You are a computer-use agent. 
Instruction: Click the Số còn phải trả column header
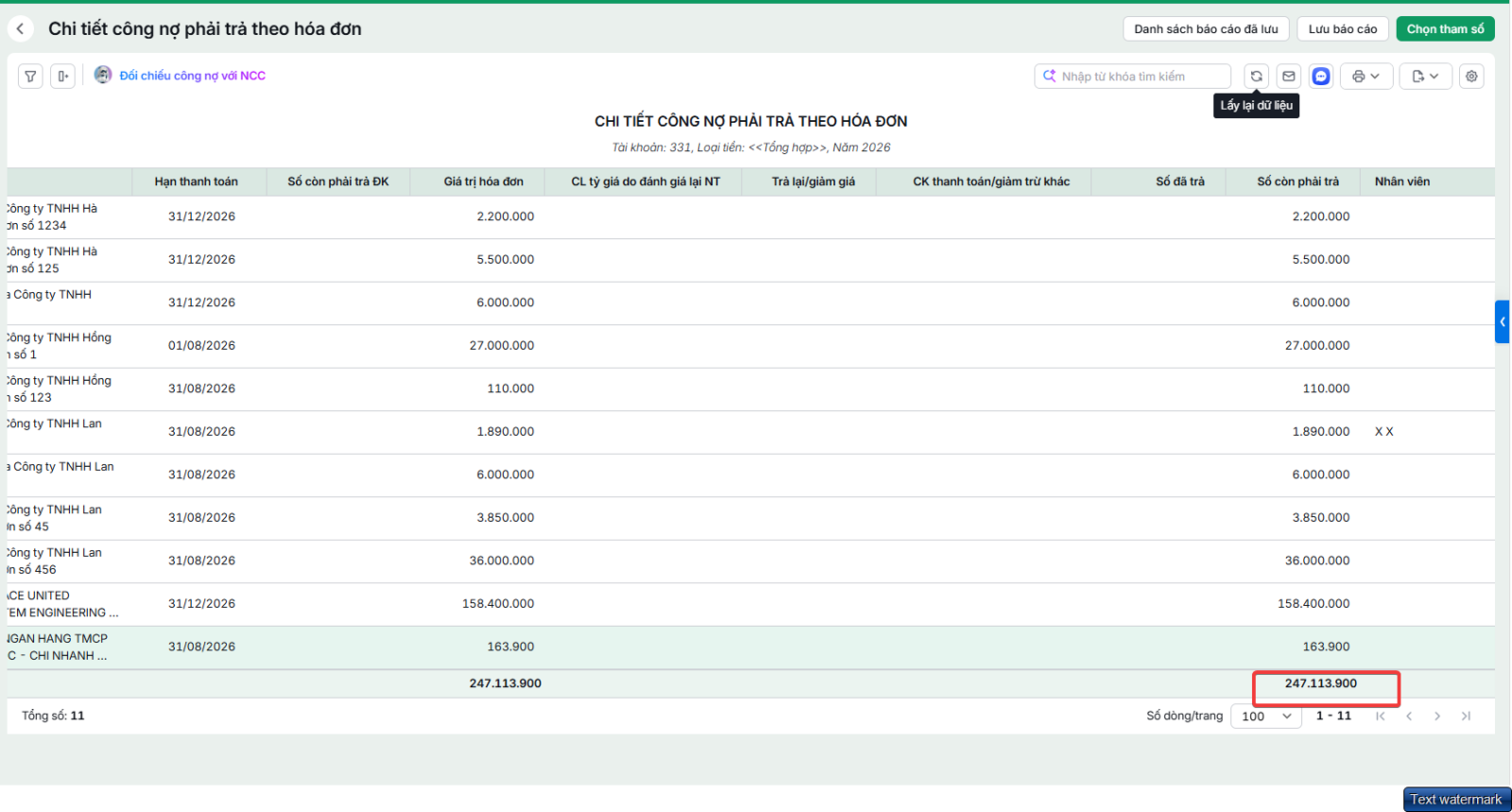pyautogui.click(x=1297, y=181)
